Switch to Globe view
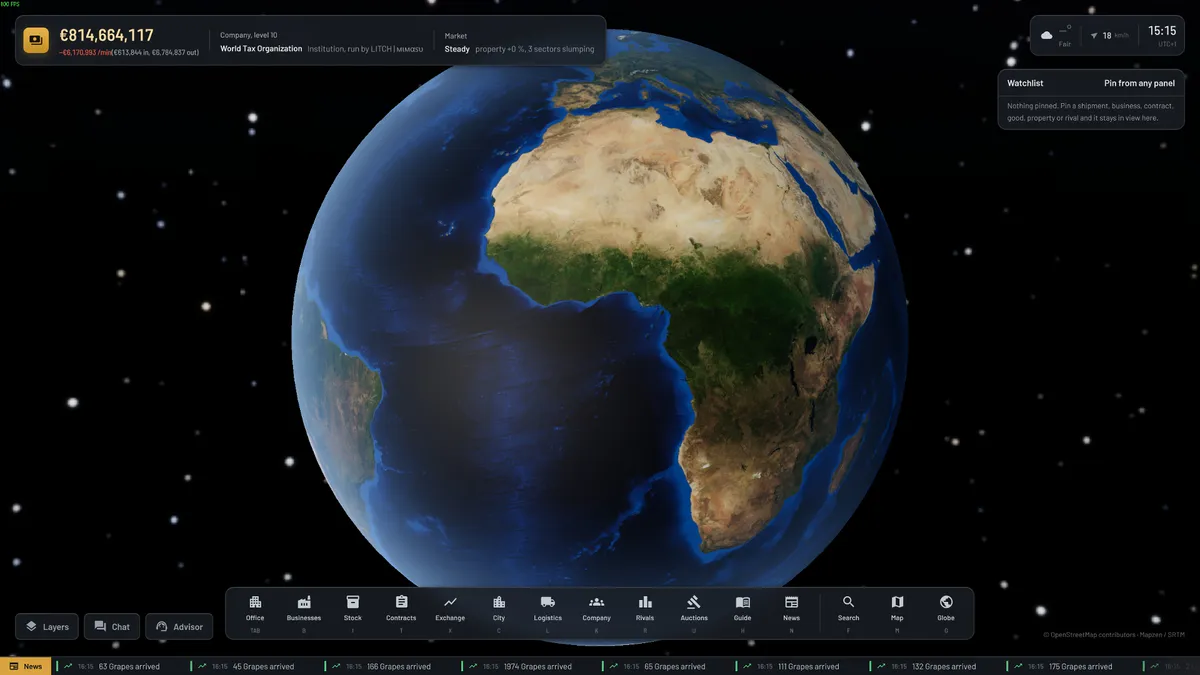 pyautogui.click(x=946, y=612)
